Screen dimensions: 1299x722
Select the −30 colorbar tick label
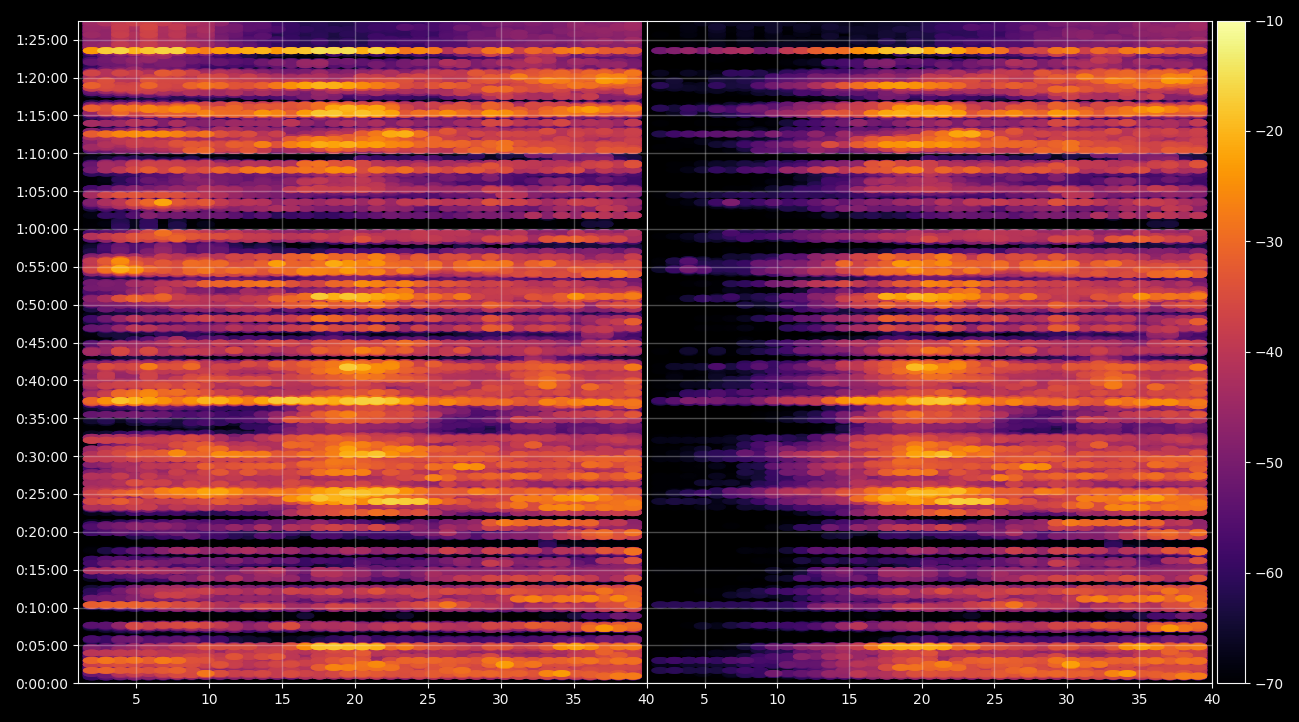(1269, 242)
